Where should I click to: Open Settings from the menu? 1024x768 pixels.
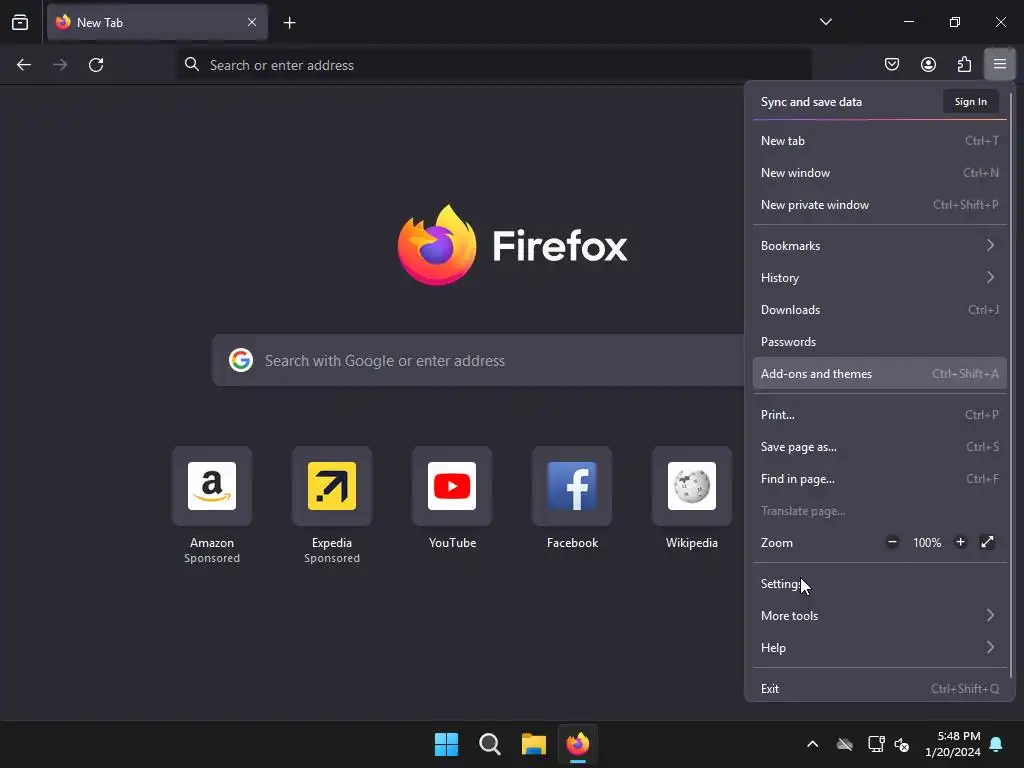tap(880, 584)
